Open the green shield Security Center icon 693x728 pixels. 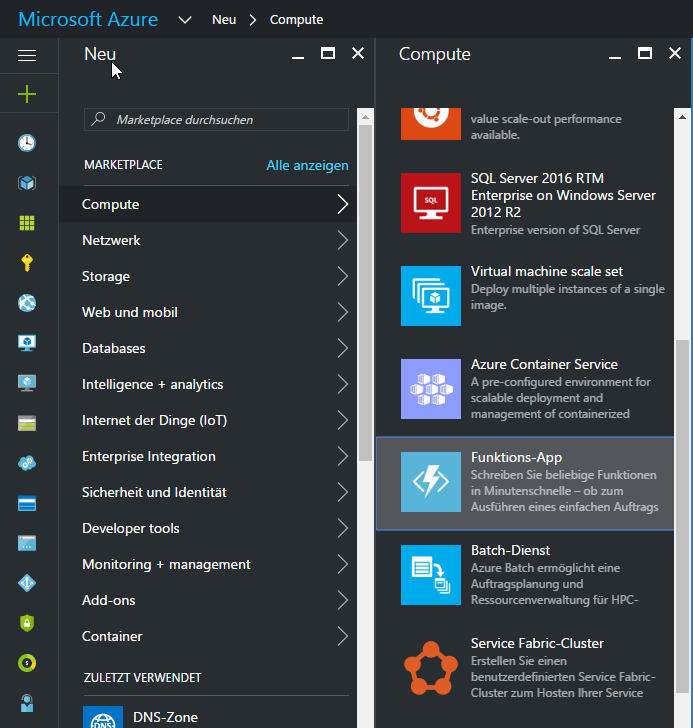pyautogui.click(x=27, y=623)
